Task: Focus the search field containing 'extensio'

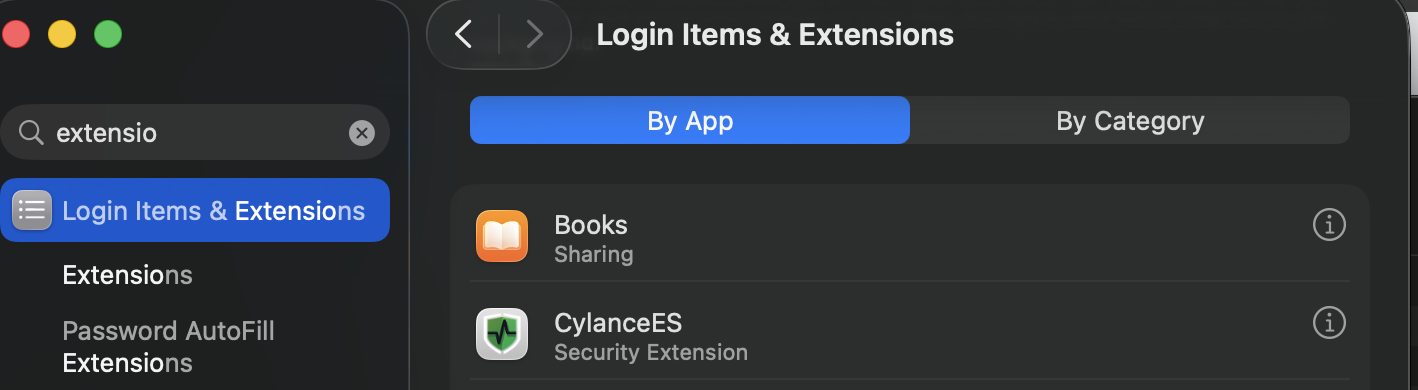Action: point(195,133)
